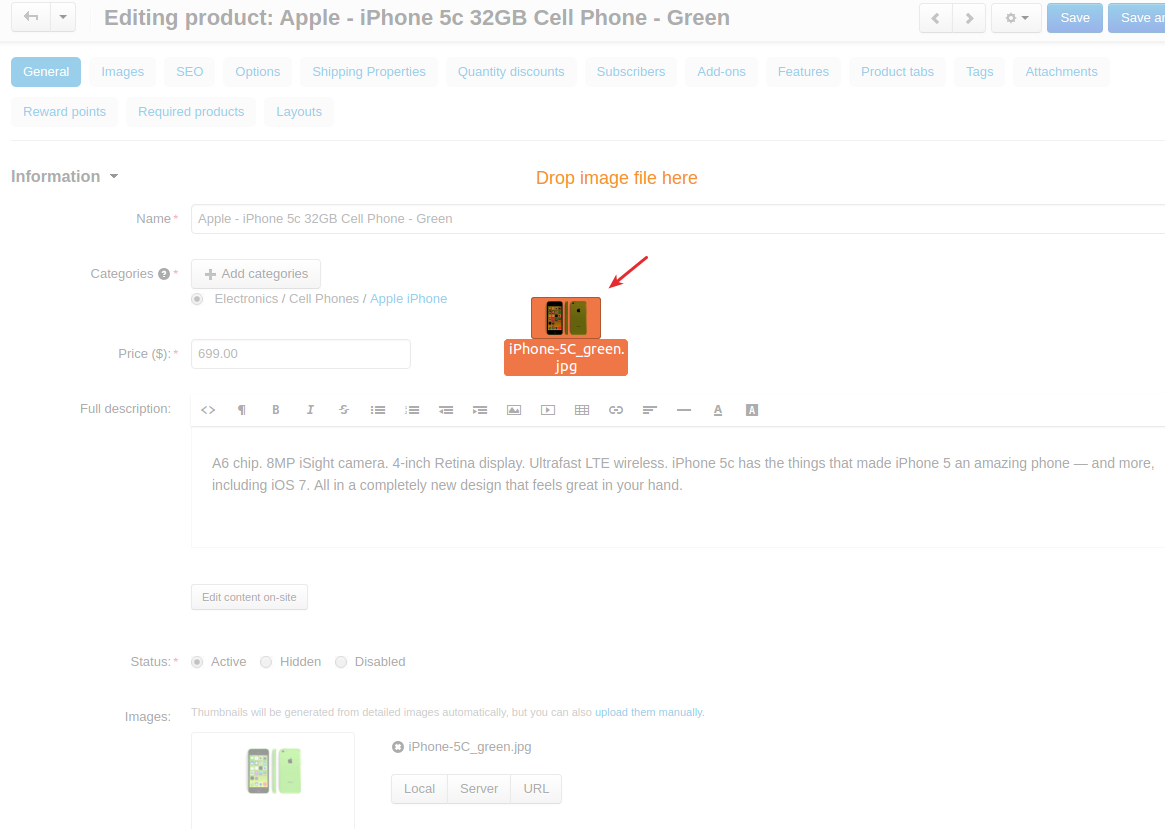This screenshot has height=829, width=1165.
Task: Choose text color in editor toolbar
Action: (718, 410)
